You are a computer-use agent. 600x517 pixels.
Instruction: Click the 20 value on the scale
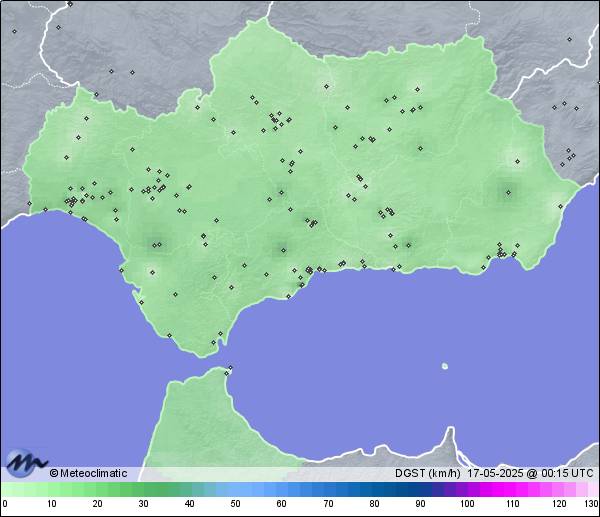click(98, 504)
